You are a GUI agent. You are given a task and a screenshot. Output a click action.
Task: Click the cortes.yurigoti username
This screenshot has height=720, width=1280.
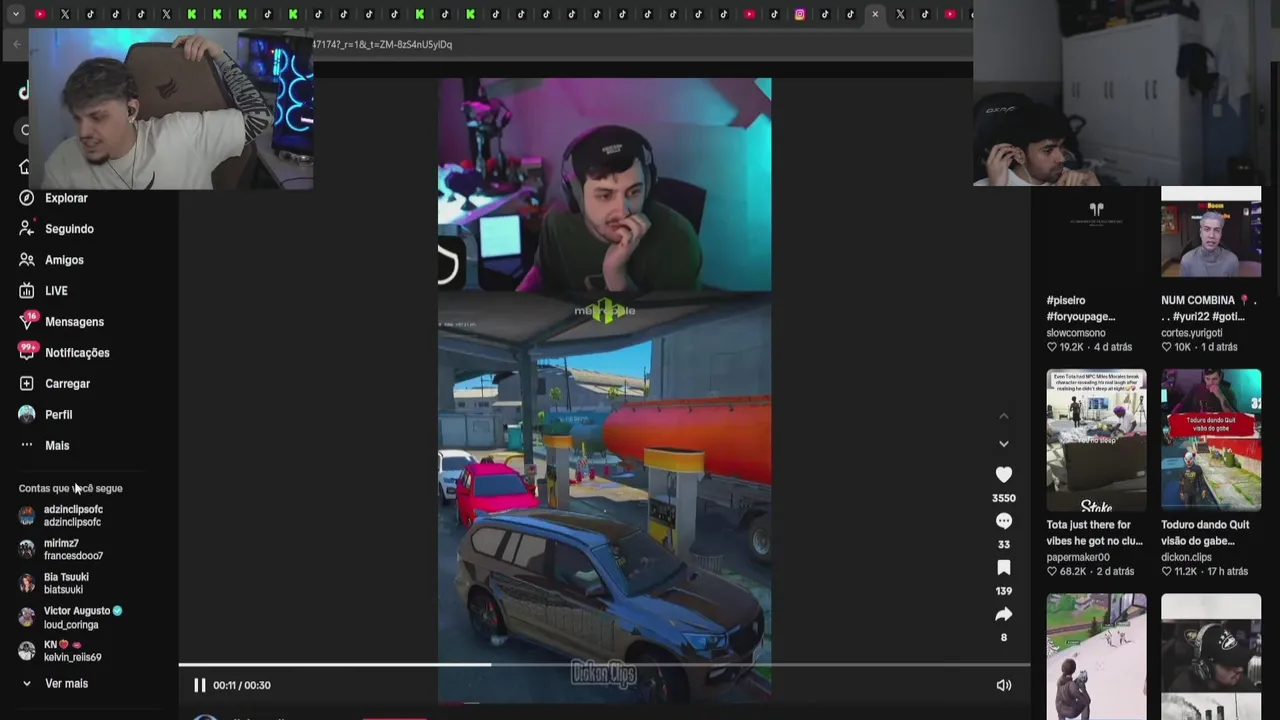click(1192, 333)
